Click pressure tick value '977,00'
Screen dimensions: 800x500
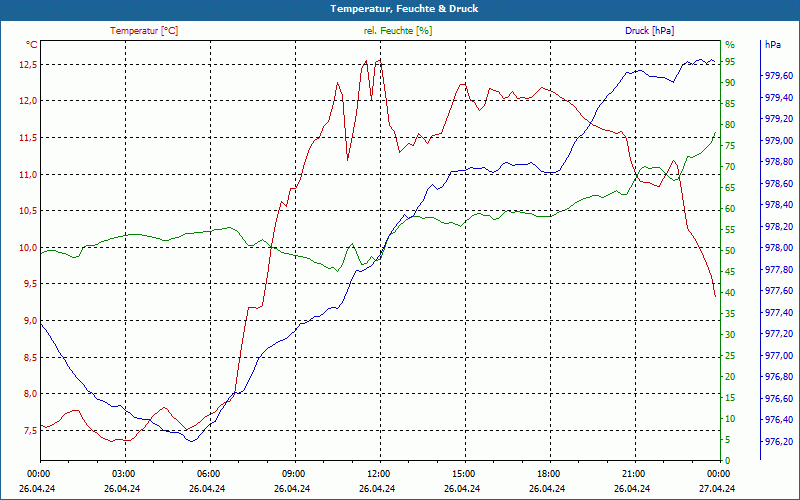[x=779, y=355]
